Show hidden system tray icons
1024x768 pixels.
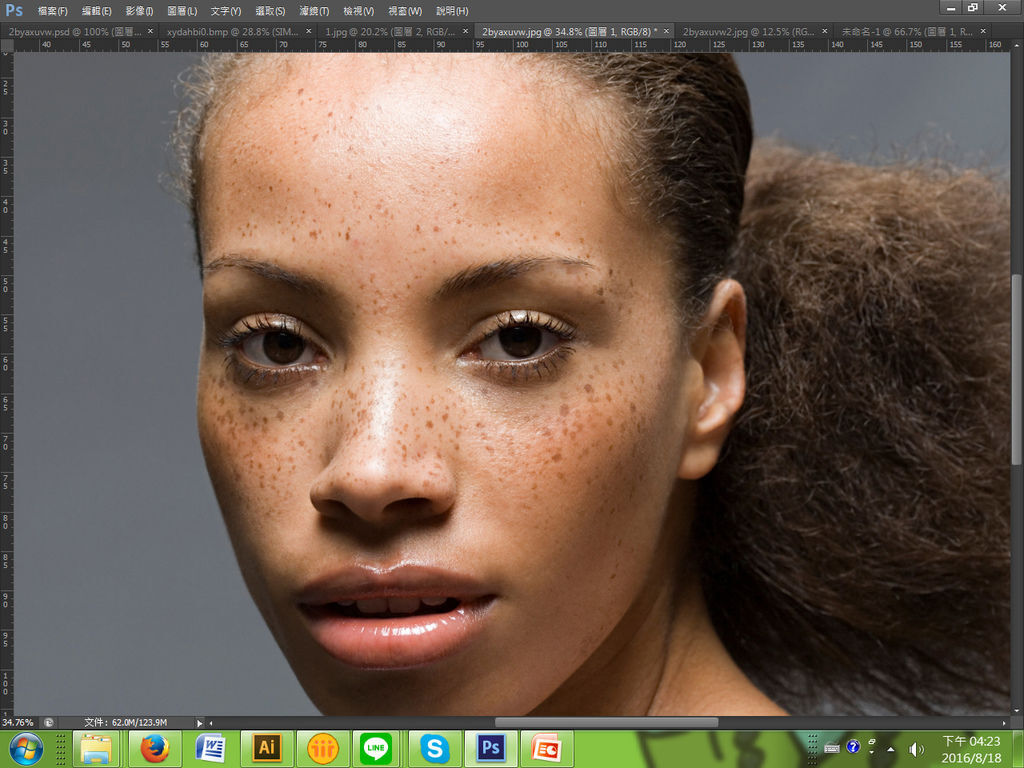(x=891, y=748)
